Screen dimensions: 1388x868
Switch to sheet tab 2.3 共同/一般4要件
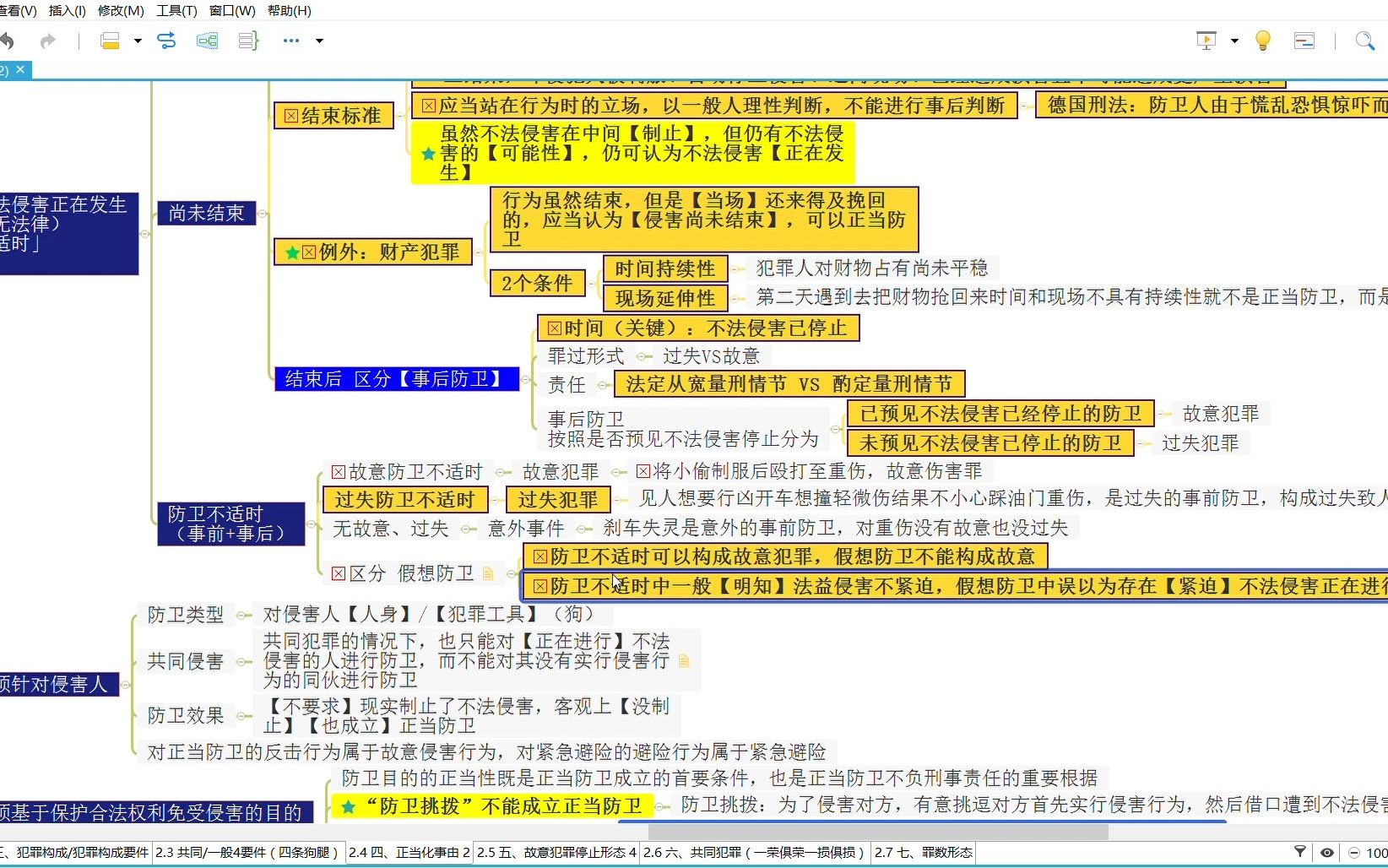click(248, 853)
